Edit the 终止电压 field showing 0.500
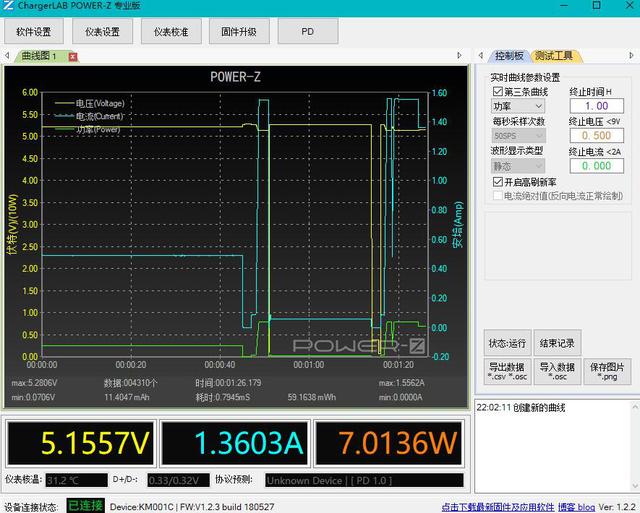Image resolution: width=640 pixels, height=513 pixels. point(597,136)
